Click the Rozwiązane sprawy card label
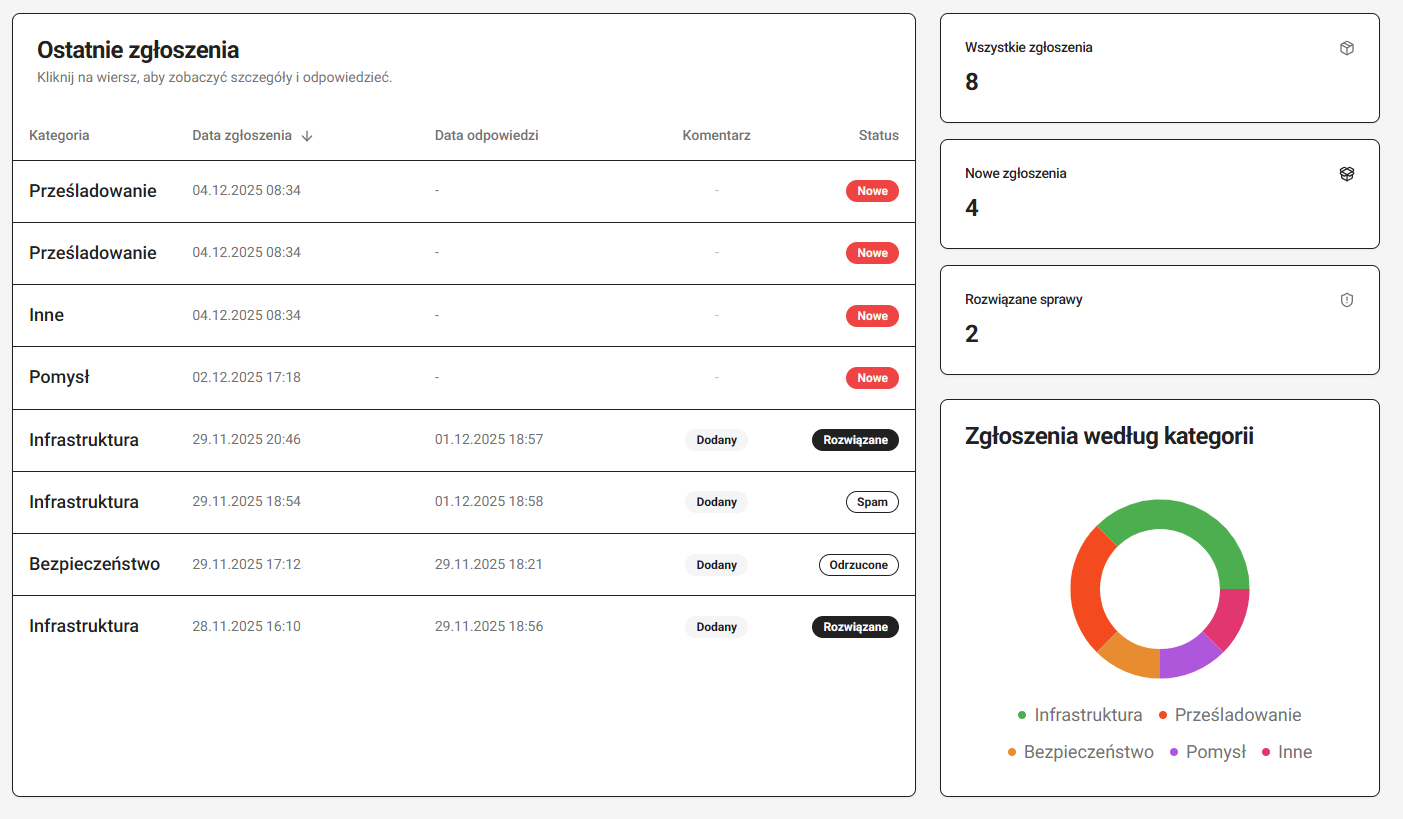Viewport: 1403px width, 819px height. point(1024,299)
